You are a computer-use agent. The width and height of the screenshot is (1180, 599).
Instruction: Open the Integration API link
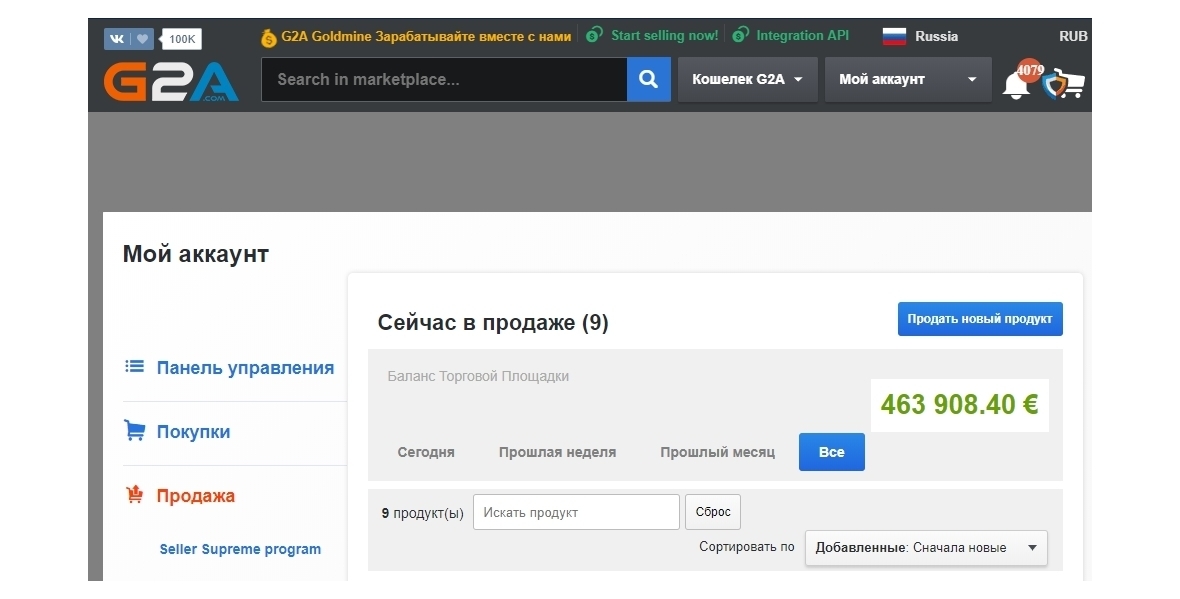[x=802, y=35]
